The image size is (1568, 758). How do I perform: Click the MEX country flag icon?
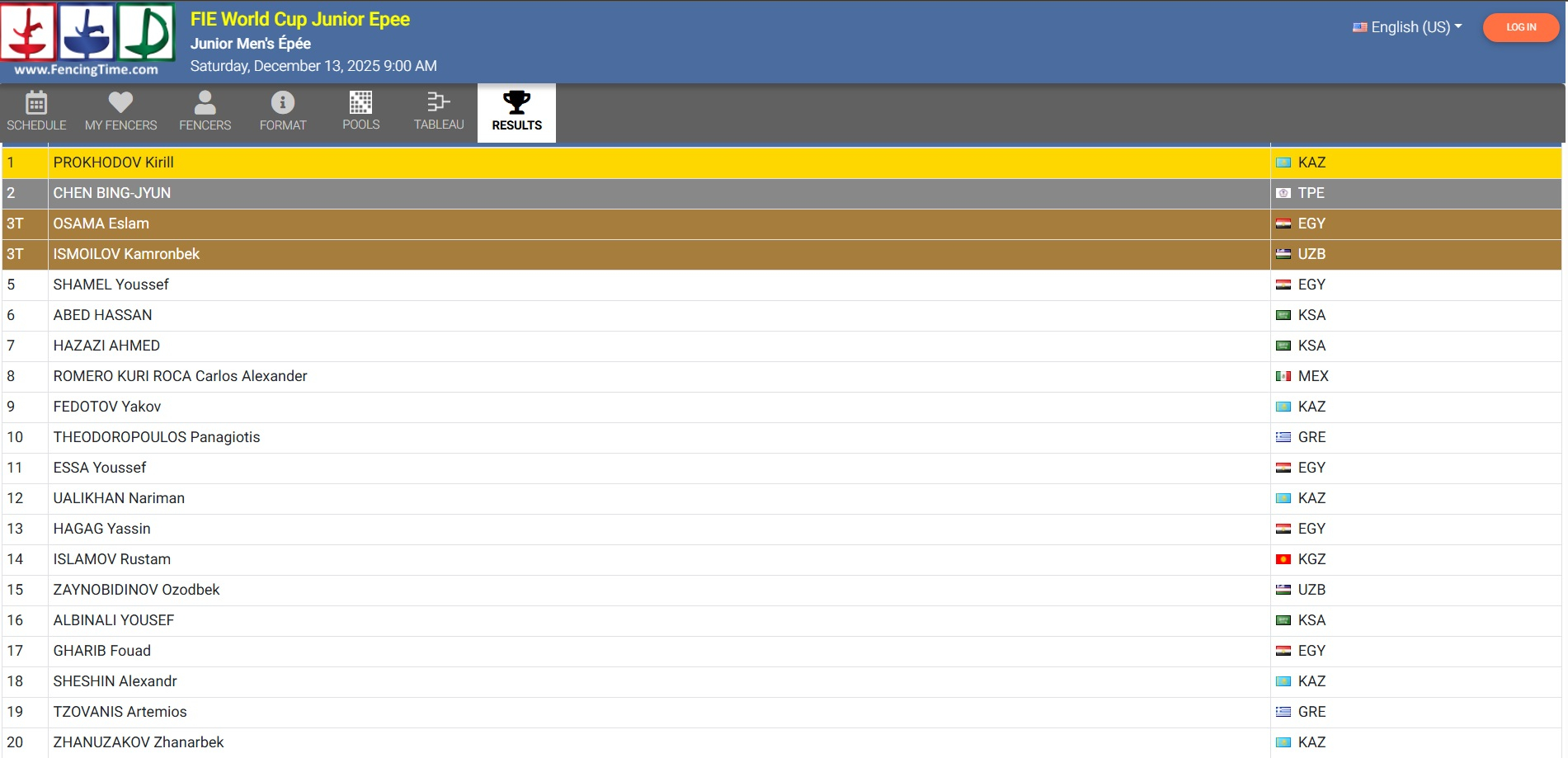pos(1283,376)
